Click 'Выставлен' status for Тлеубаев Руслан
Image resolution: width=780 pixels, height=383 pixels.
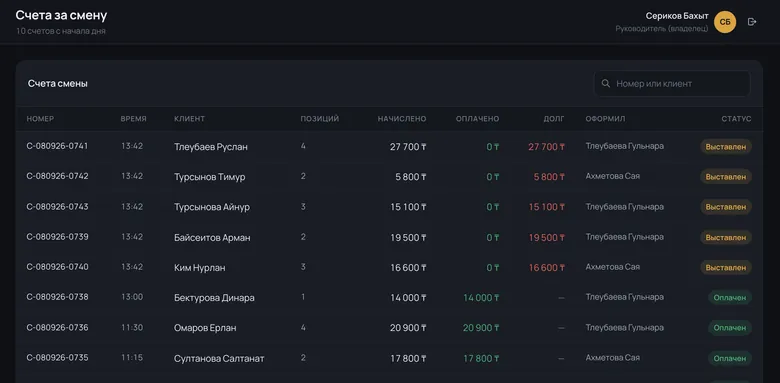pyautogui.click(x=726, y=147)
